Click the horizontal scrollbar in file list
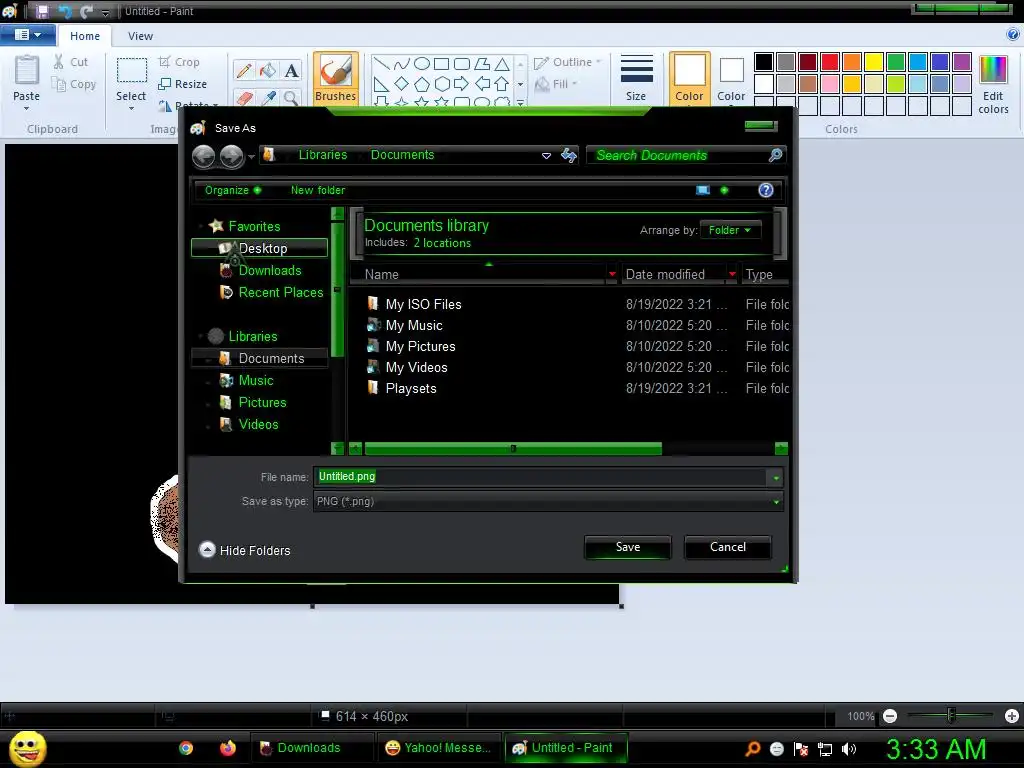Viewport: 1024px width, 768px height. point(513,449)
